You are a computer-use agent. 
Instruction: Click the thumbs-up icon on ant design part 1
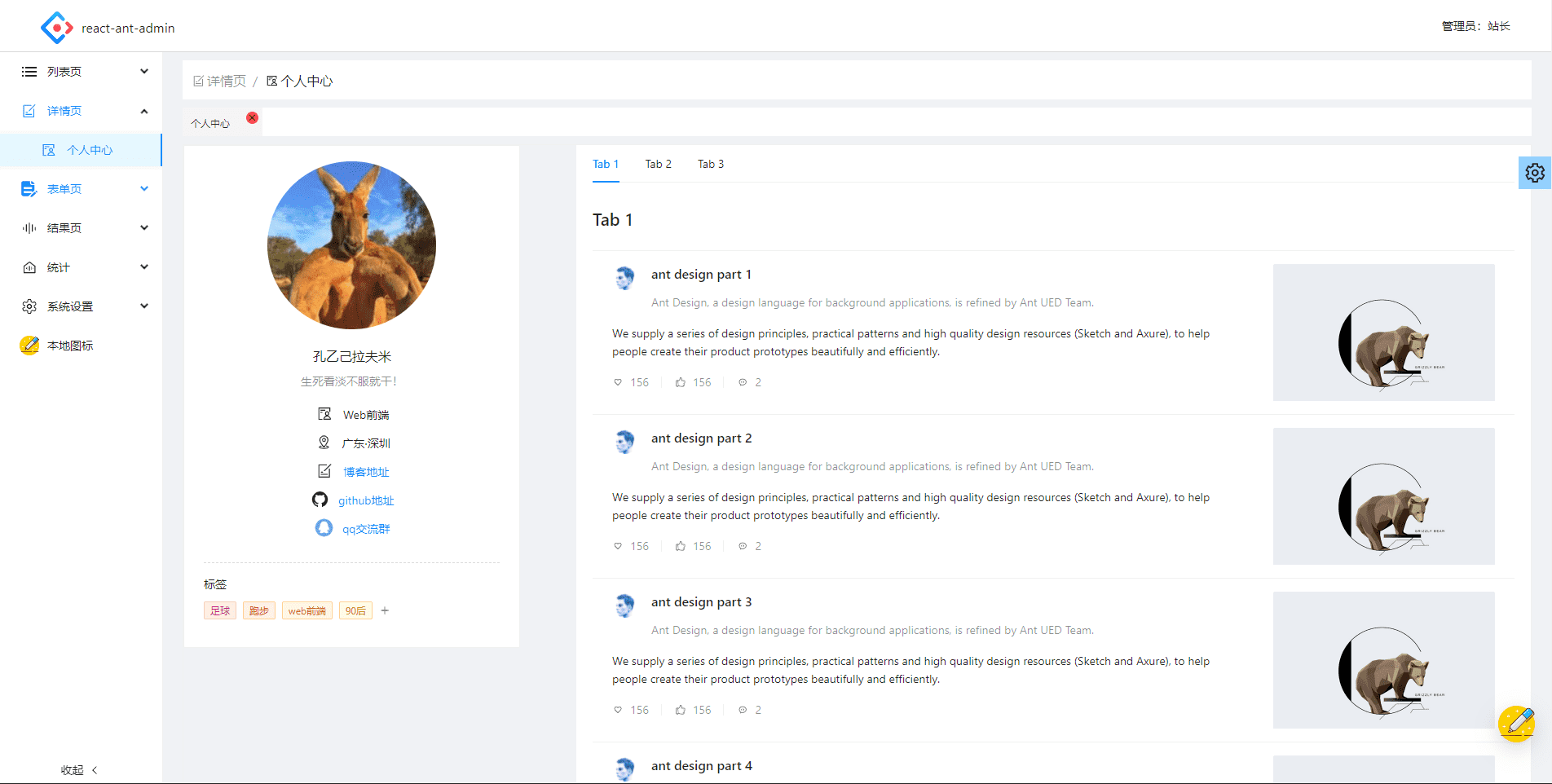point(680,382)
